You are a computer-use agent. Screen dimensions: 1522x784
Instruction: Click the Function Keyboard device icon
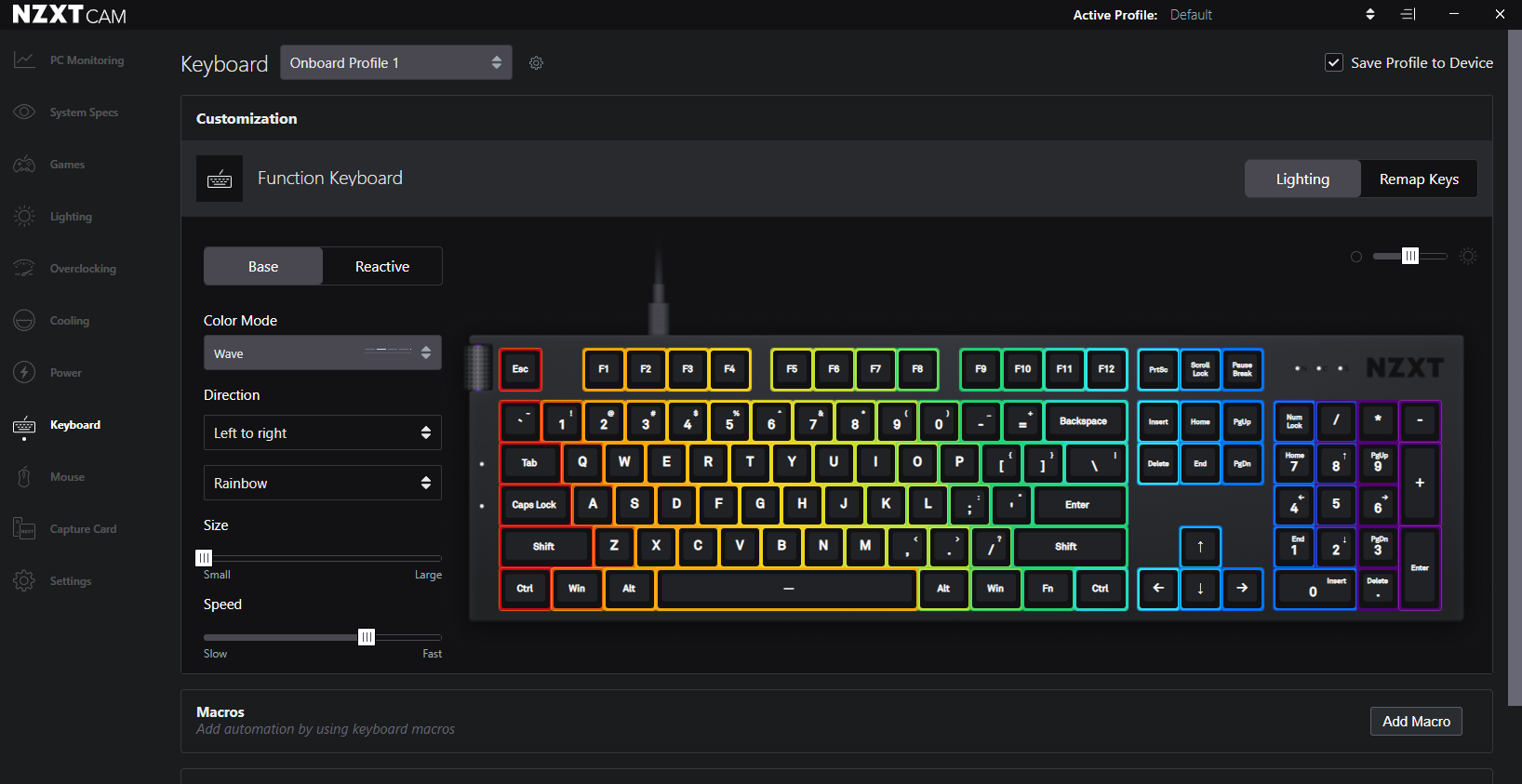coord(220,179)
